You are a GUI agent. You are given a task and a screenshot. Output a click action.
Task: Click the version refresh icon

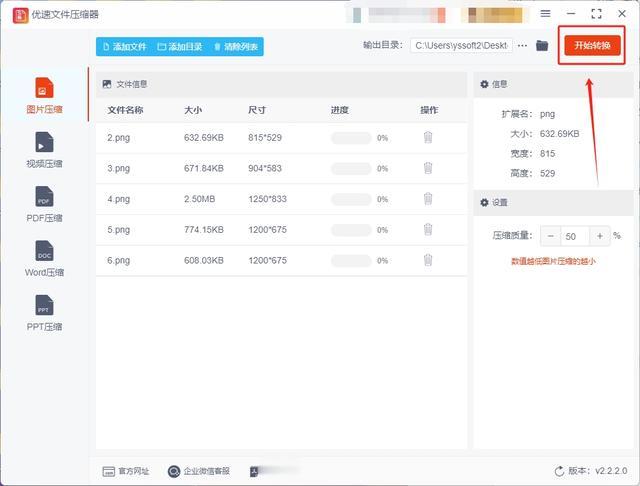pyautogui.click(x=559, y=471)
